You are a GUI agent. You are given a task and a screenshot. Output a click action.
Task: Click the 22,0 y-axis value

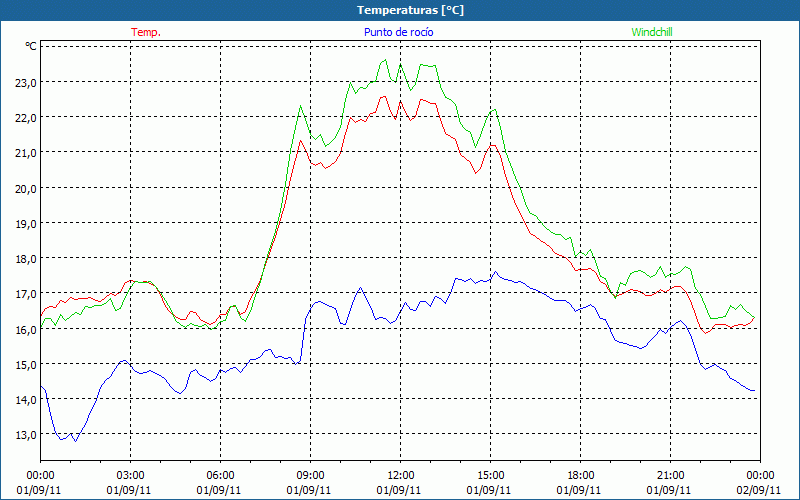pyautogui.click(x=26, y=118)
